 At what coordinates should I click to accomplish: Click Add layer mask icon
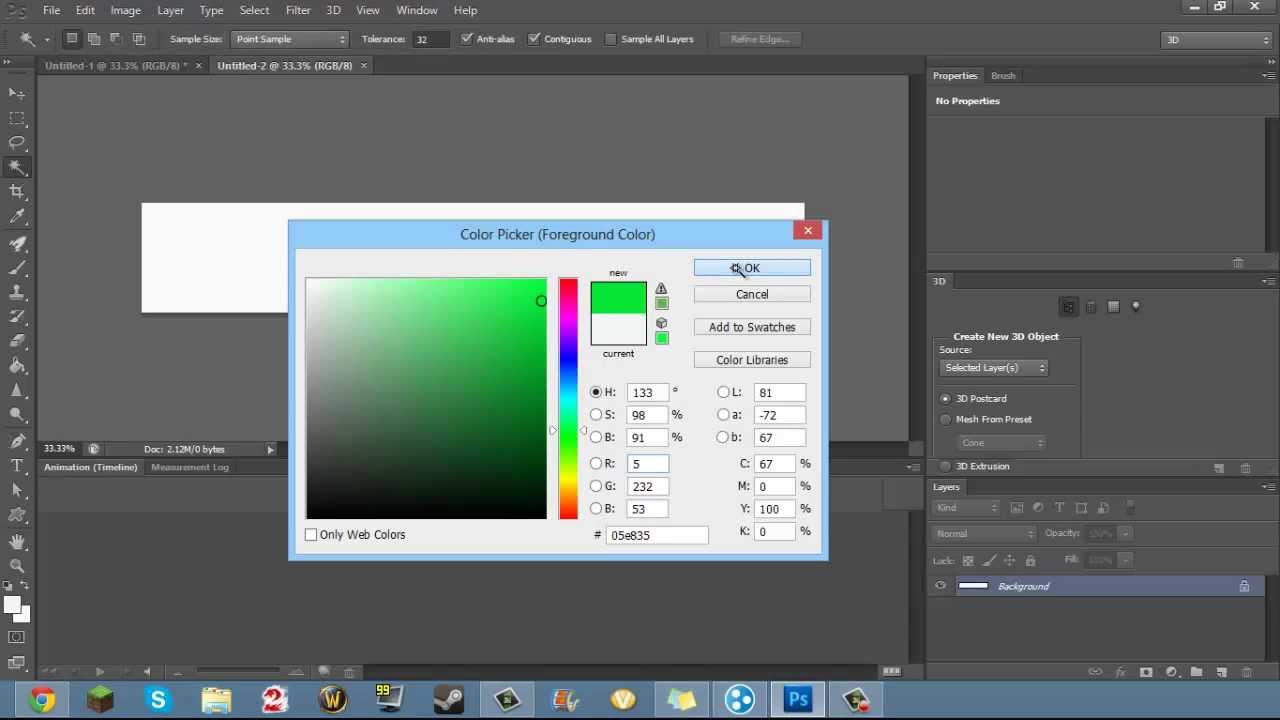[x=1146, y=672]
